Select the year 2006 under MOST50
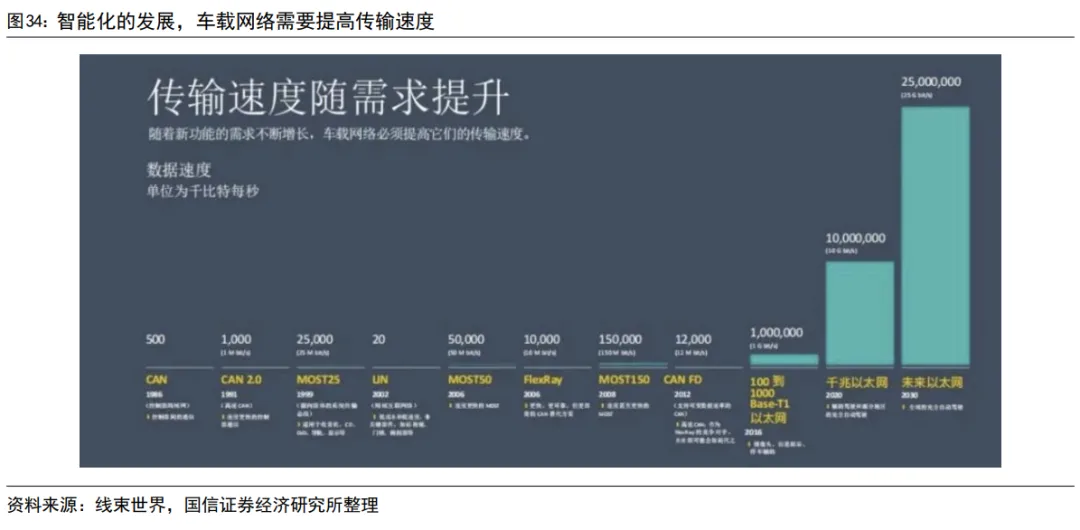This screenshot has width=1080, height=530. point(456,396)
